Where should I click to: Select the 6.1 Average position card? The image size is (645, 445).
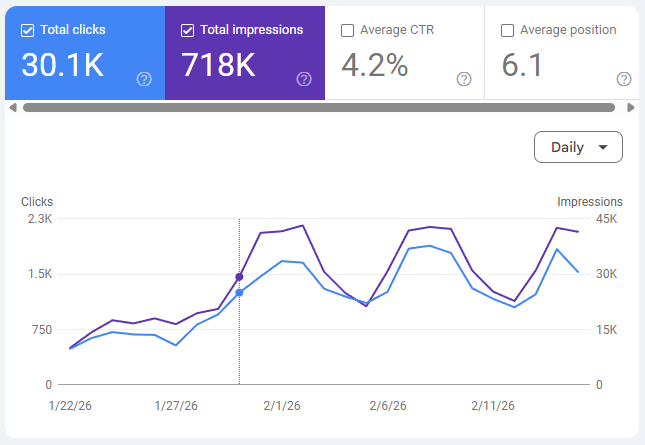[562, 53]
